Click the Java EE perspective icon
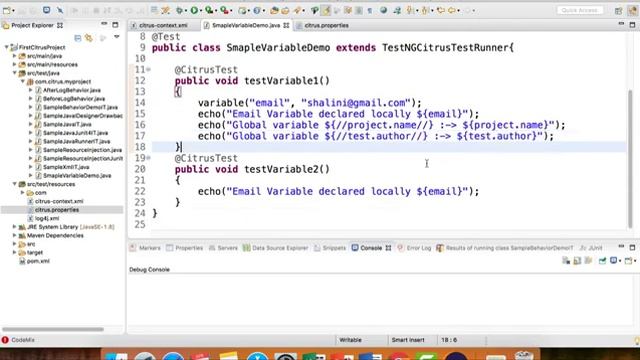The image size is (640, 360). click(632, 11)
